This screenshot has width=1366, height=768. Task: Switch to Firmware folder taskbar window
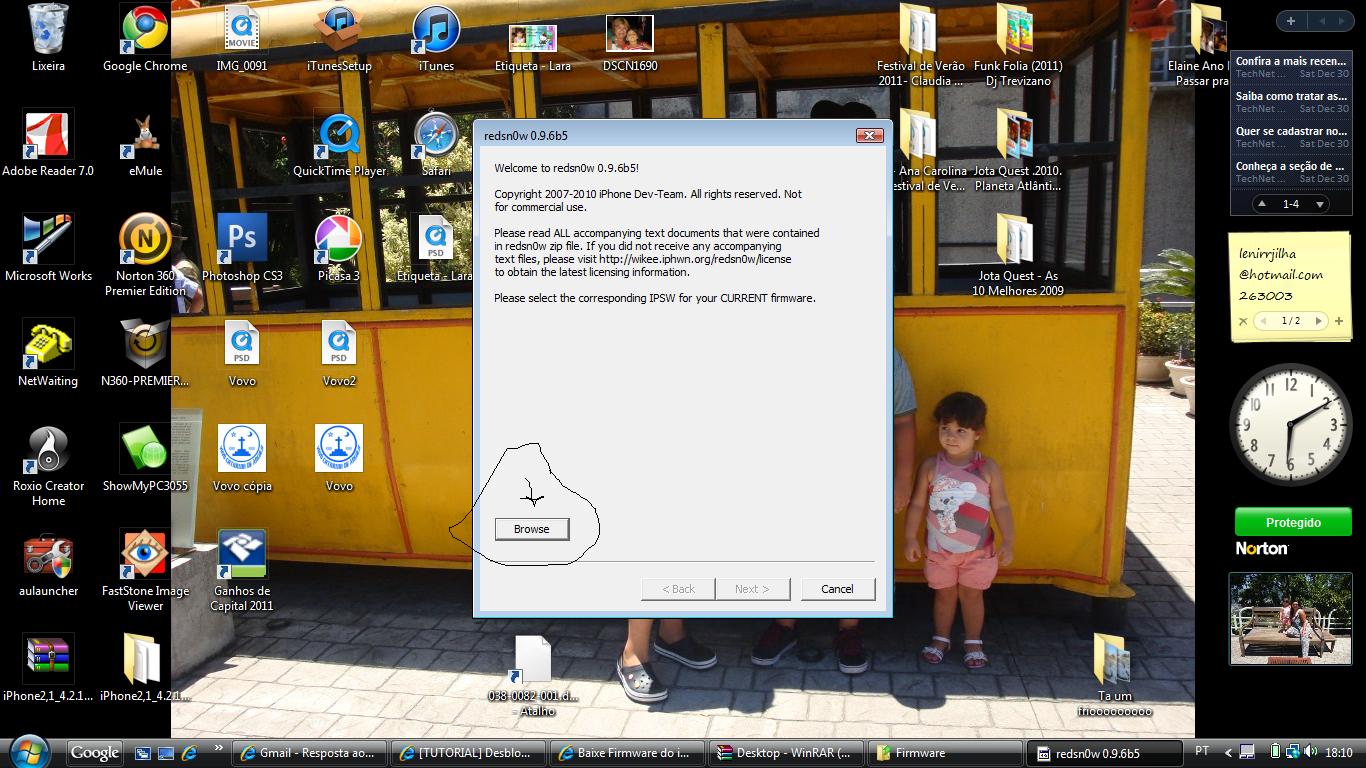943,753
